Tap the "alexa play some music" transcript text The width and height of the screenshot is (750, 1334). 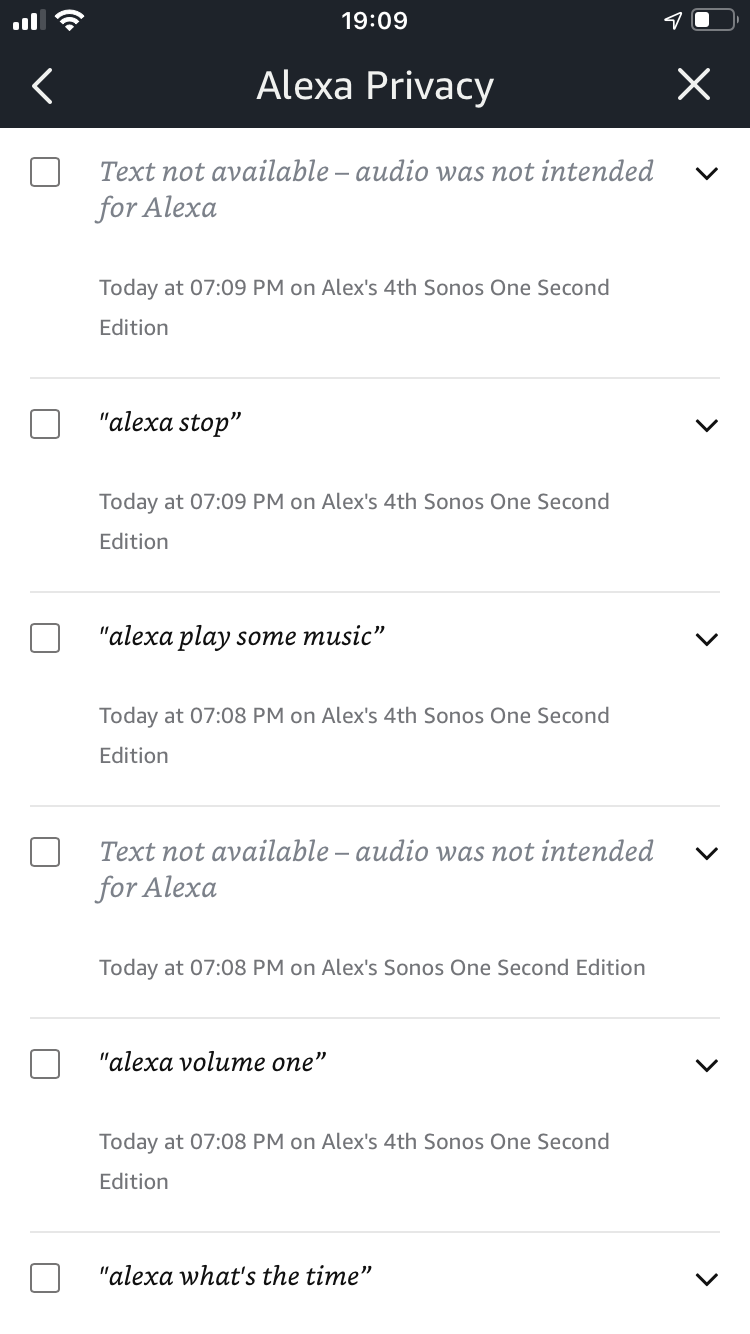point(242,636)
